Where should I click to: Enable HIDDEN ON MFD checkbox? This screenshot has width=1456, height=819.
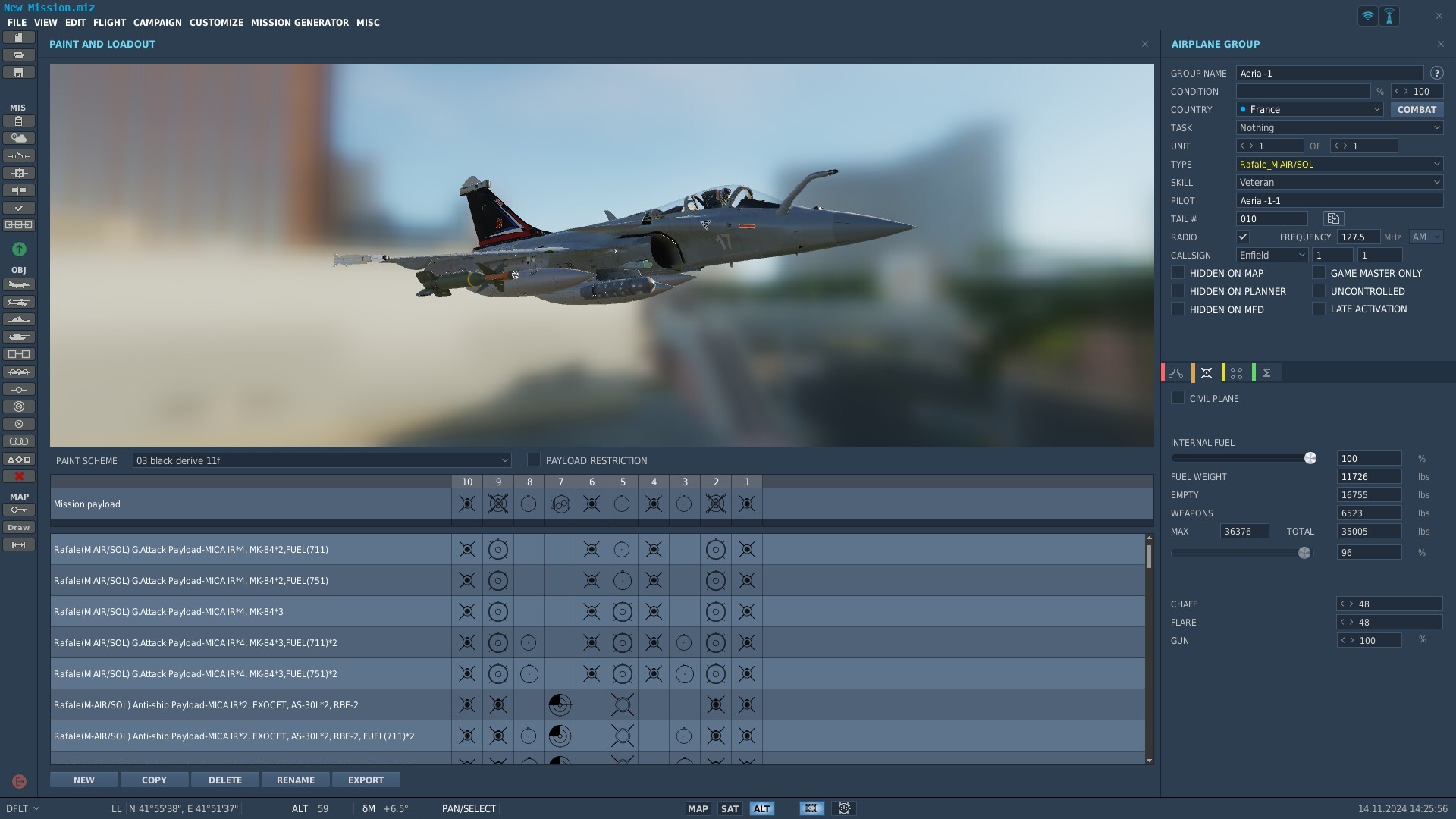tap(1178, 309)
